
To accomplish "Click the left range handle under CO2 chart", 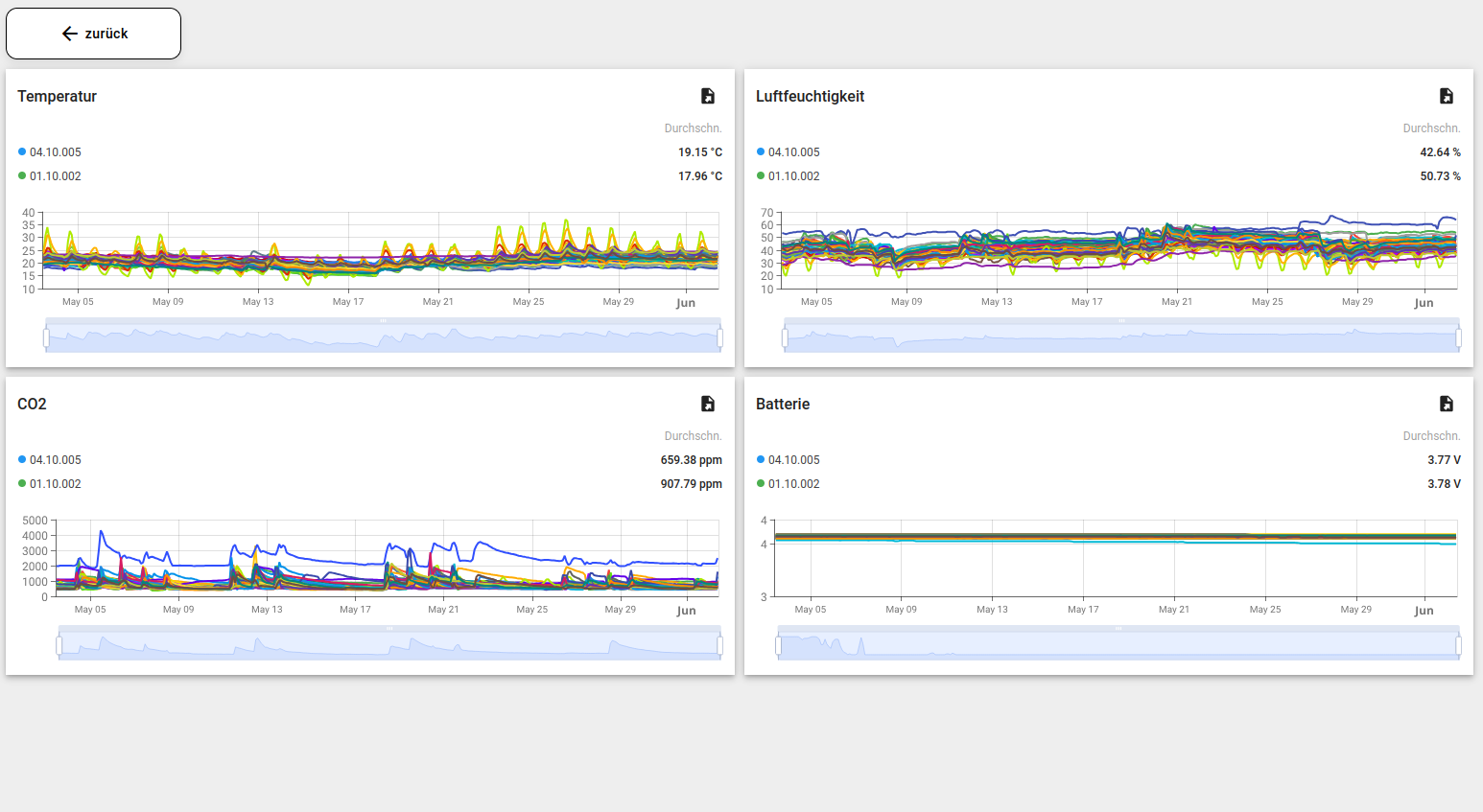I will 59,645.
